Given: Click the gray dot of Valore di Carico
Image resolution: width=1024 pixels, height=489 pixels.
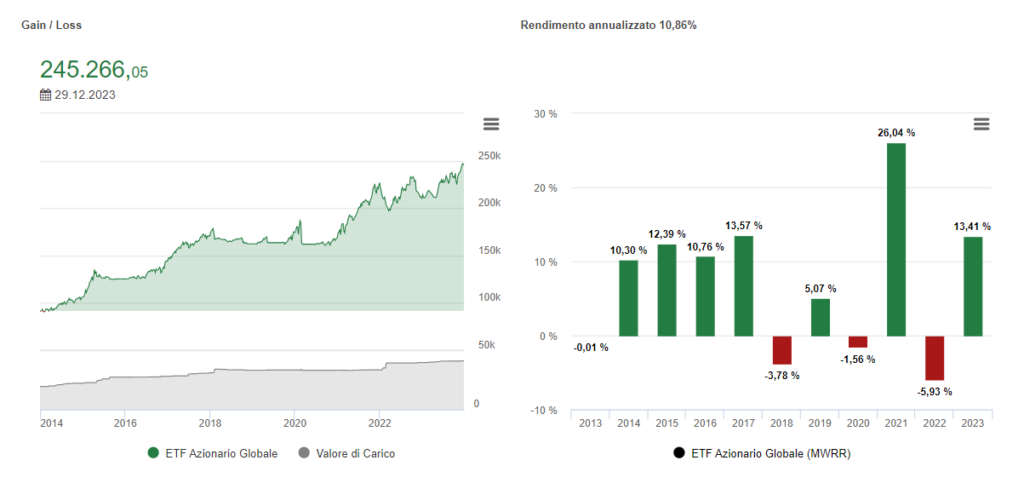Looking at the screenshot, I should coord(305,453).
